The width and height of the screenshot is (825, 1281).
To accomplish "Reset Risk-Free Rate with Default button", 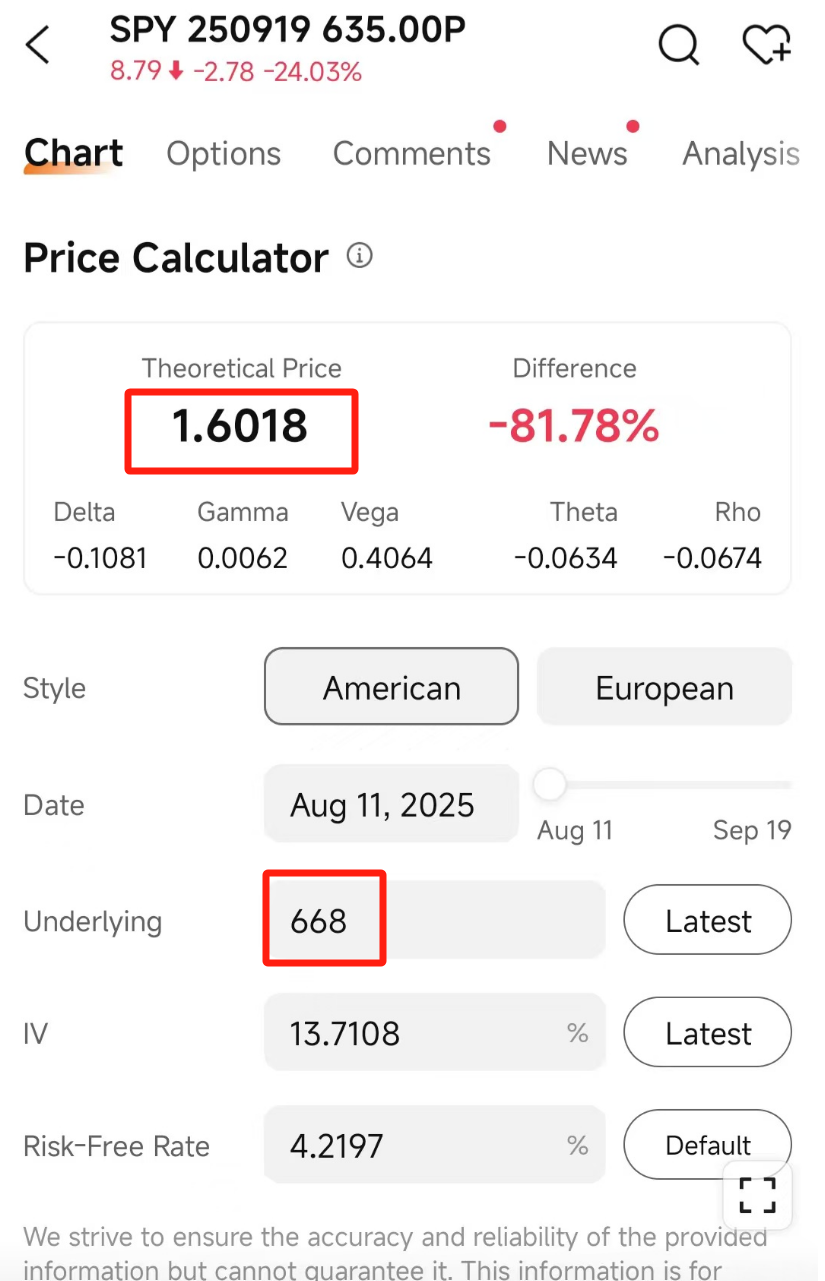I will click(x=708, y=1144).
